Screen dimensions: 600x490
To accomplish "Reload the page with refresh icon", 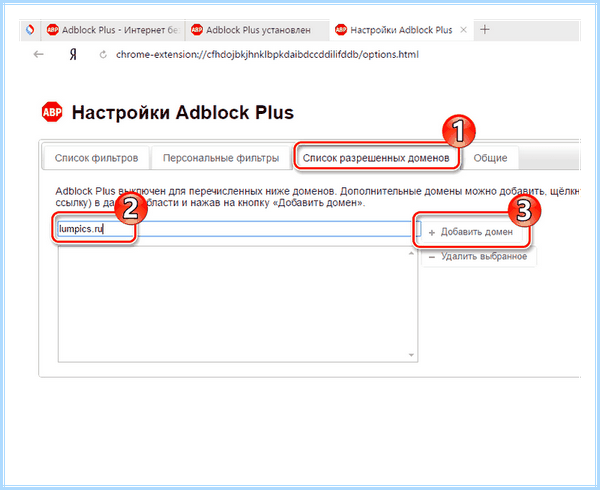I will coord(103,55).
